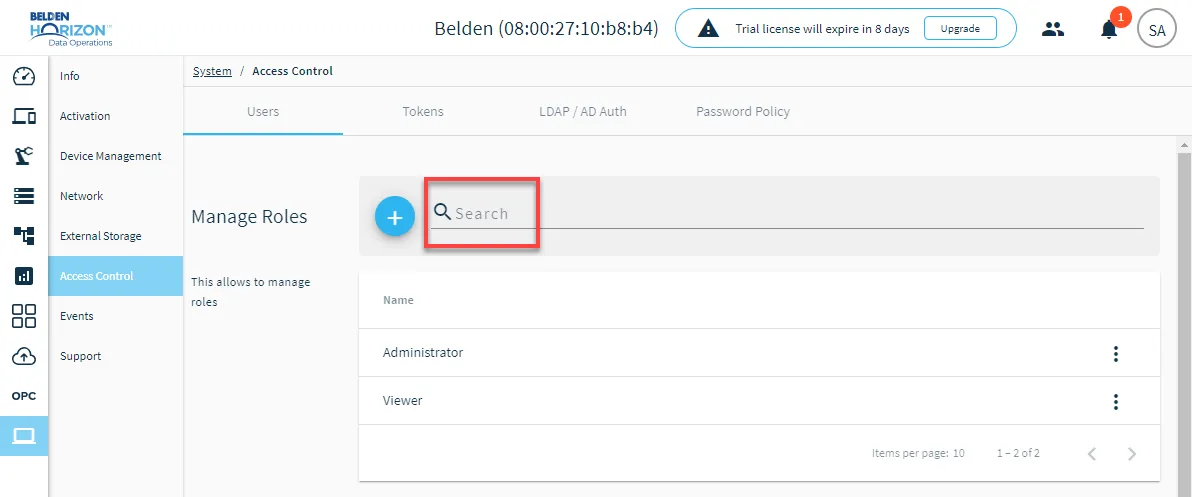Open the flow hierarchy icon in sidebar

[x=24, y=236]
